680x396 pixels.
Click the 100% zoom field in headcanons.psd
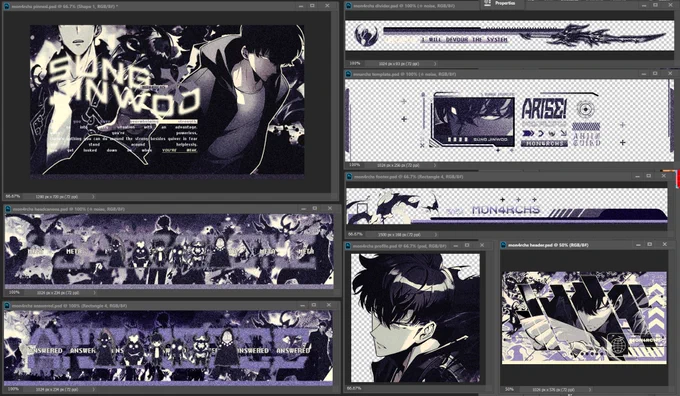[x=14, y=293]
